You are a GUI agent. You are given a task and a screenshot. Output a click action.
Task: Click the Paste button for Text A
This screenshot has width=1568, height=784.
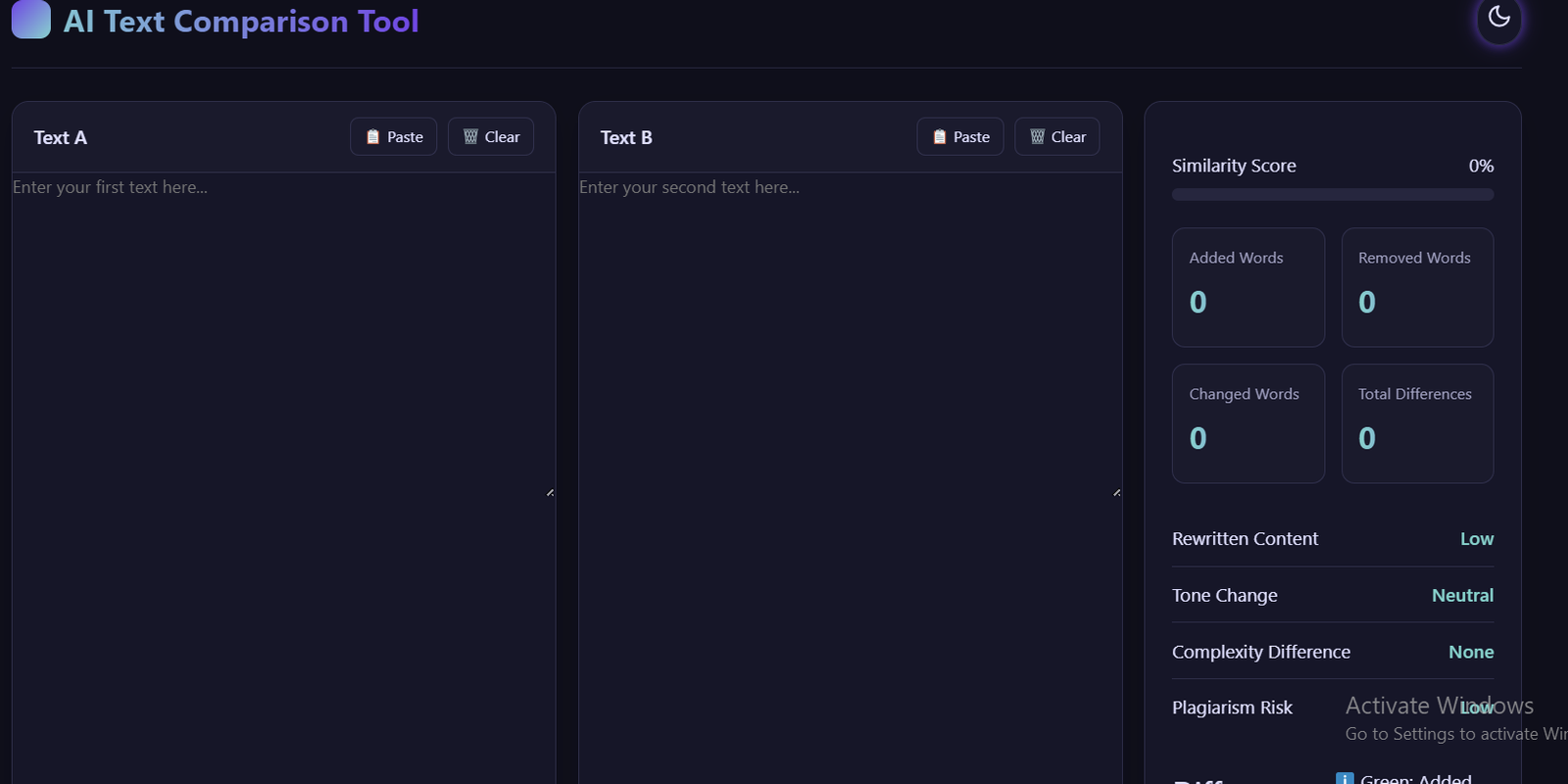click(x=394, y=137)
